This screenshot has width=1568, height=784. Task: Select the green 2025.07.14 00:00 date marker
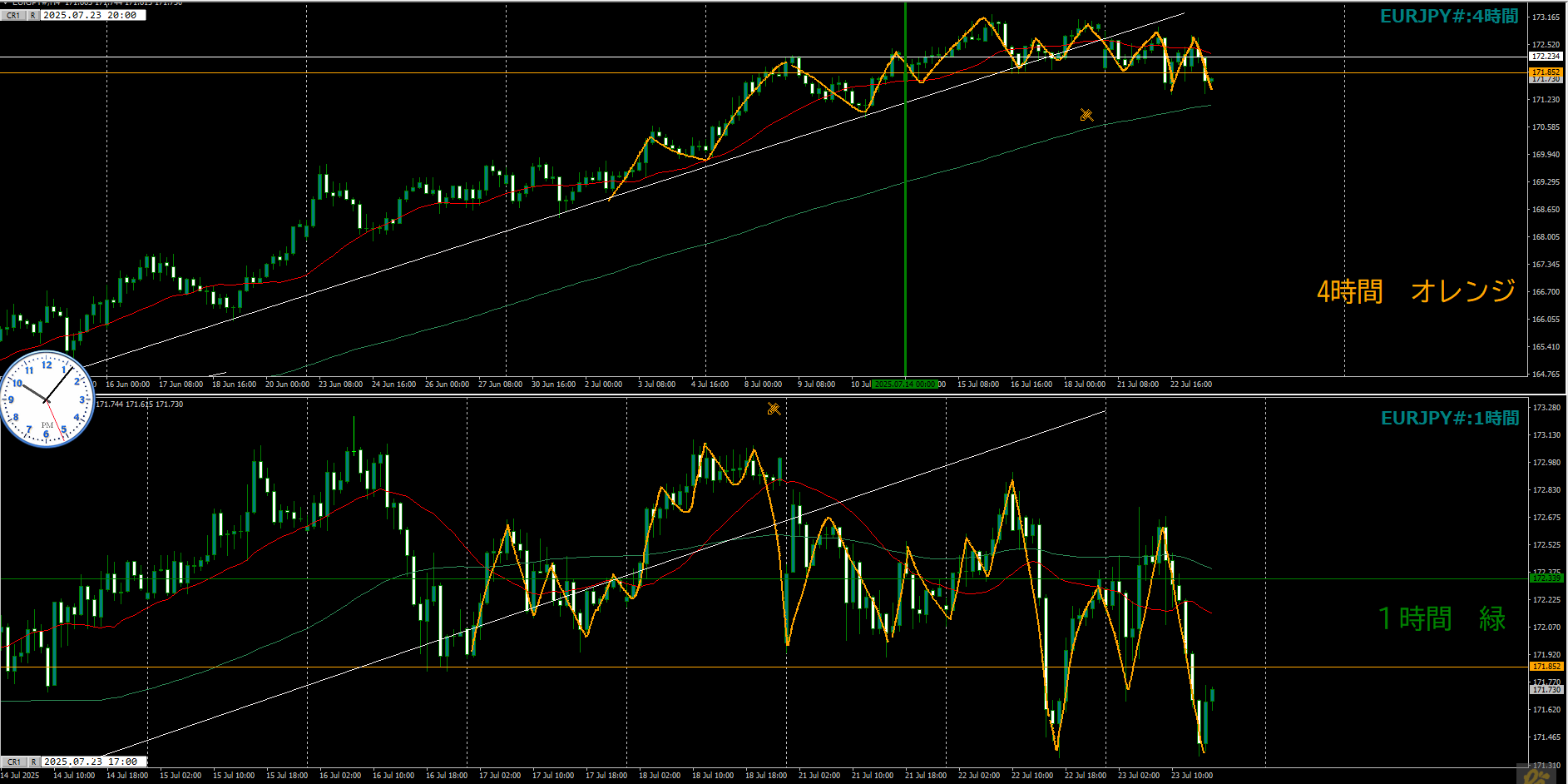905,385
